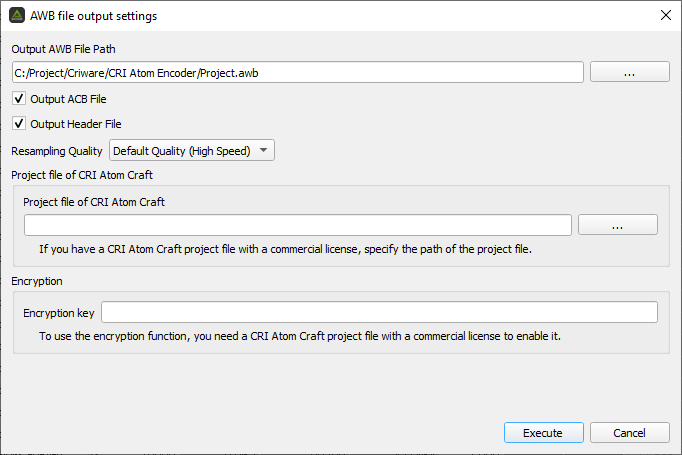Click the commercial license project file hint text
The width and height of the screenshot is (682, 455).
285,249
